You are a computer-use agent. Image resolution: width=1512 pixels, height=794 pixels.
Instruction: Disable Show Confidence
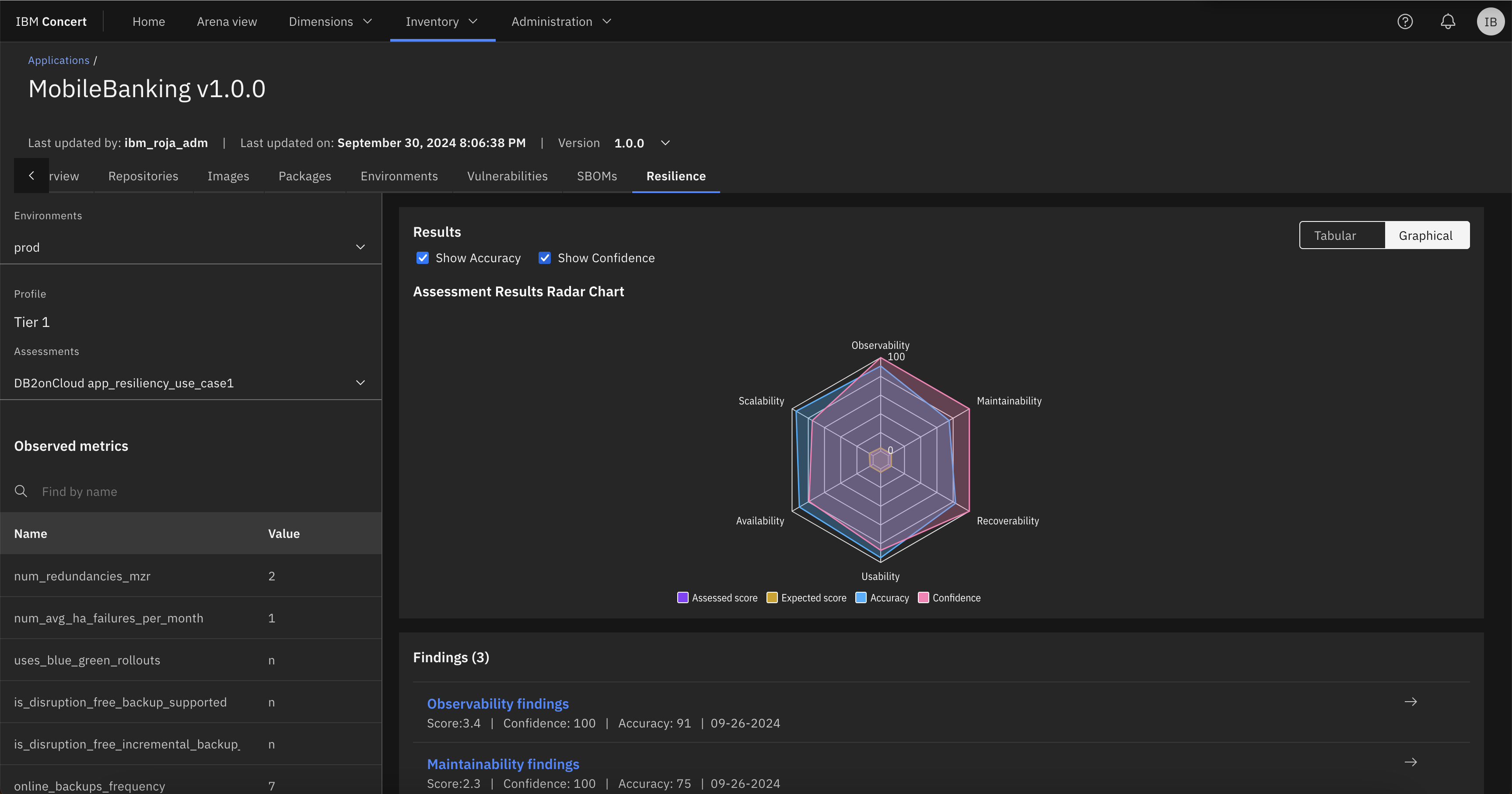tap(545, 258)
